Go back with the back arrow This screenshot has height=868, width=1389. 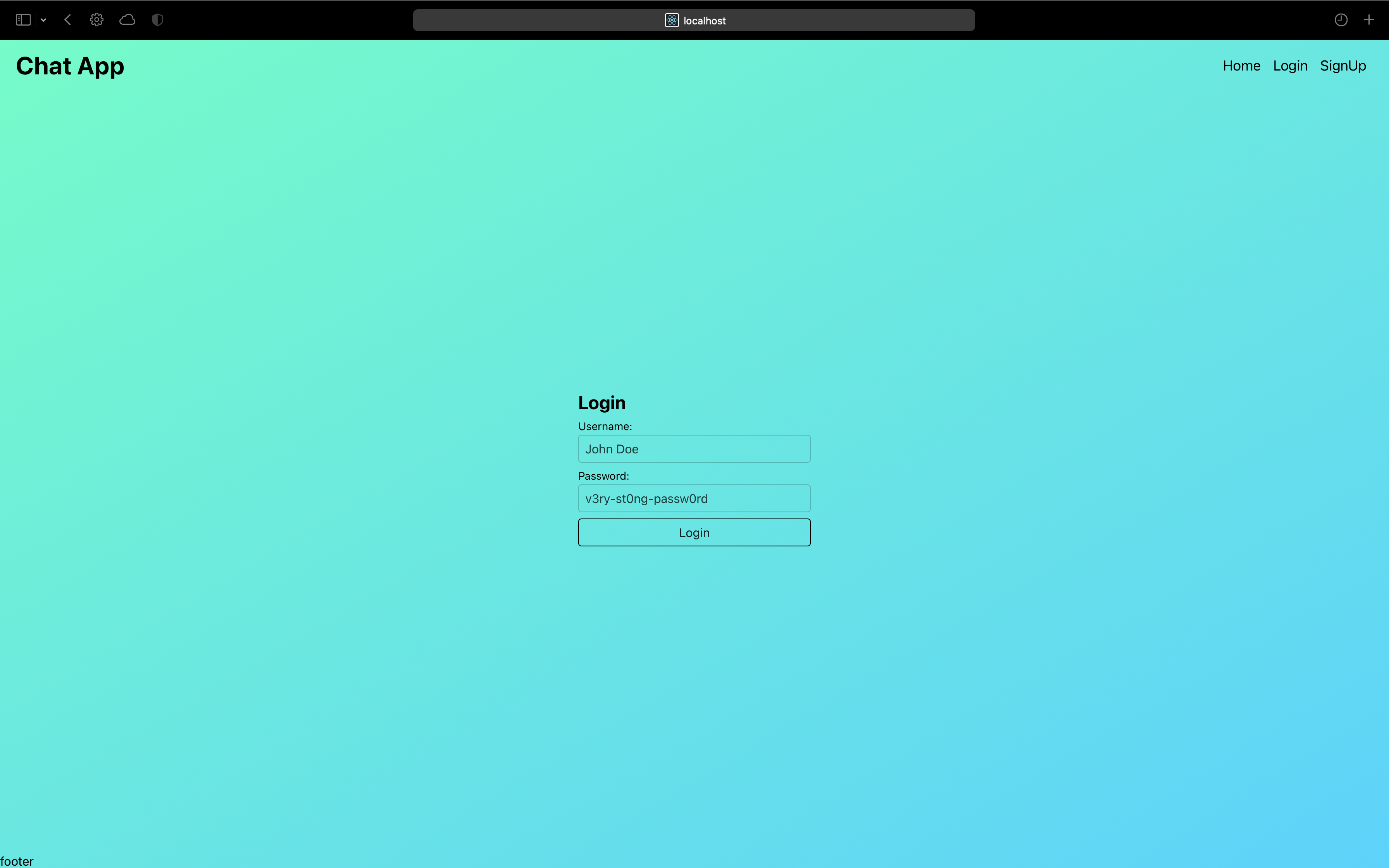(68, 20)
